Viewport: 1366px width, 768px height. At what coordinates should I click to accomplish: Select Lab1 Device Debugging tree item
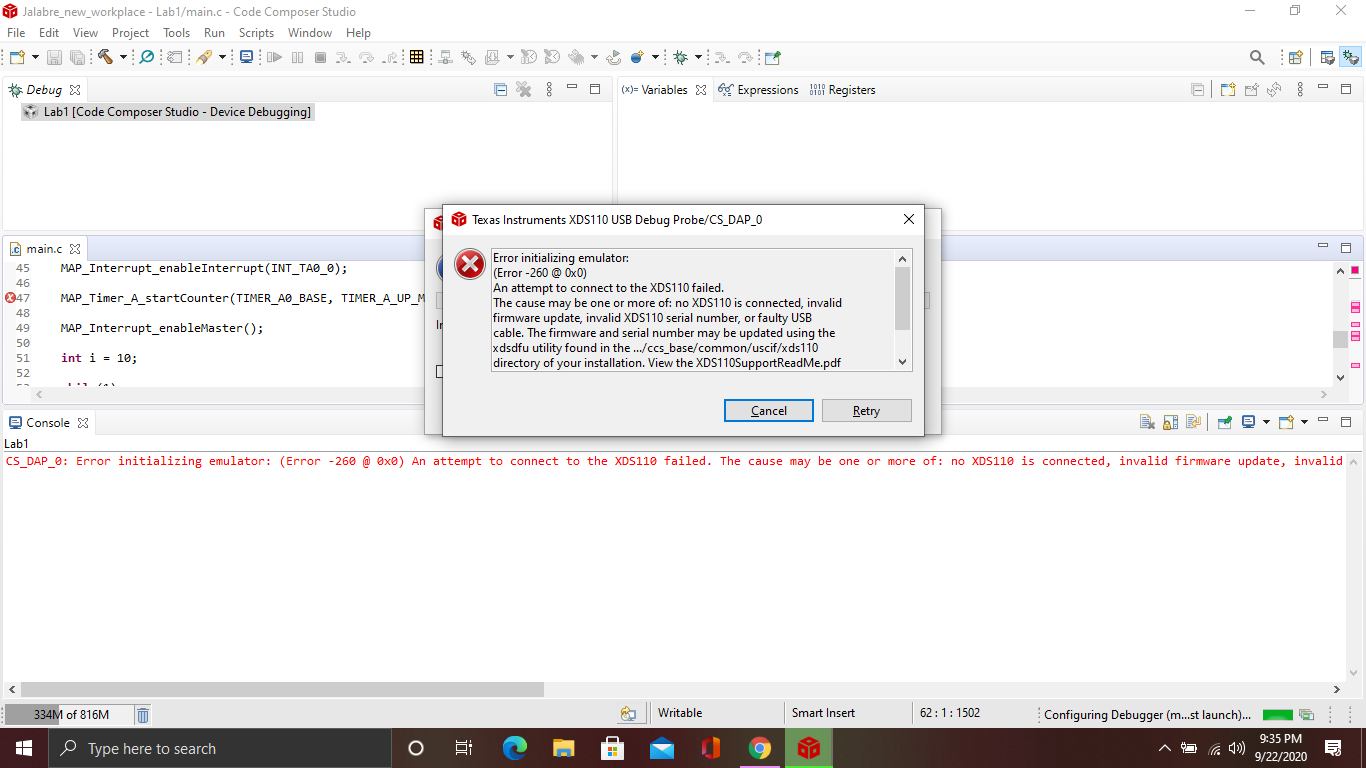[x=167, y=112]
